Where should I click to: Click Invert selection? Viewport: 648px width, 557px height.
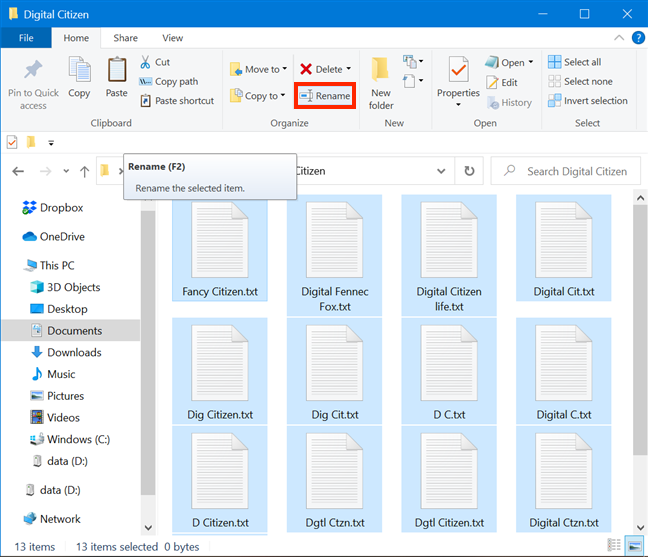[x=588, y=100]
